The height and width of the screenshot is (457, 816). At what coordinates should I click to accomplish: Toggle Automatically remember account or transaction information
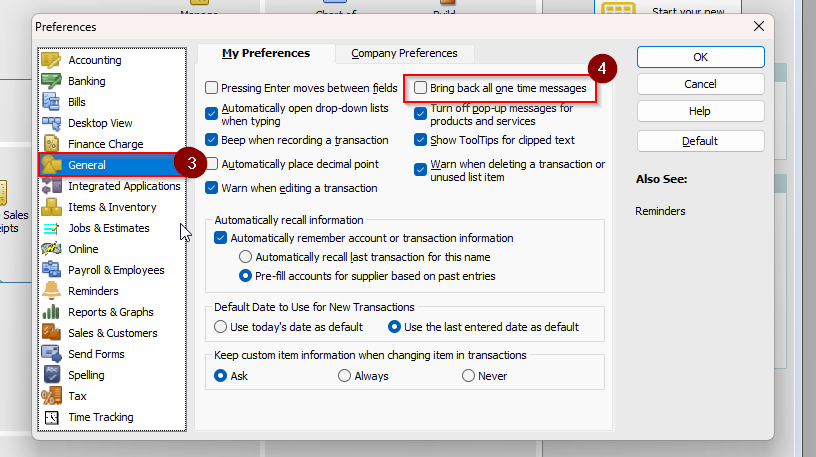click(x=221, y=238)
